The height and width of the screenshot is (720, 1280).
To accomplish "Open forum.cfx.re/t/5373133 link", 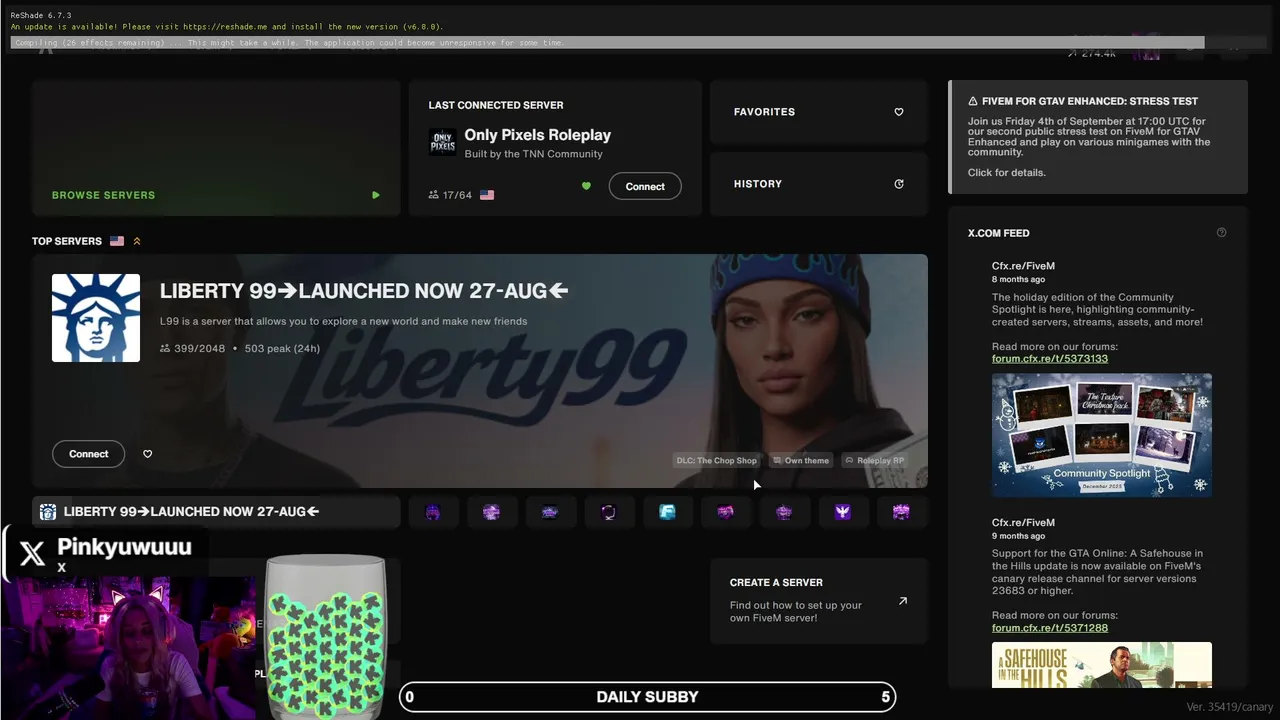I will [1050, 359].
